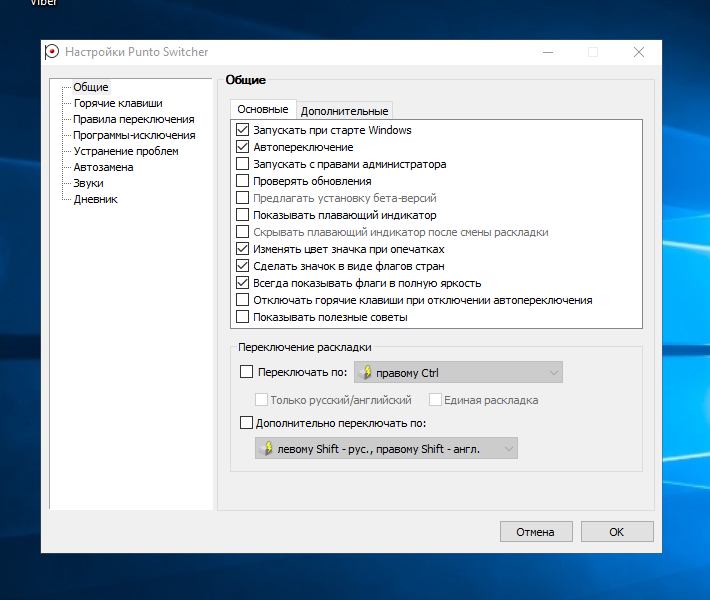
Task: Minimize the Punto Switcher settings window
Action: pos(548,52)
